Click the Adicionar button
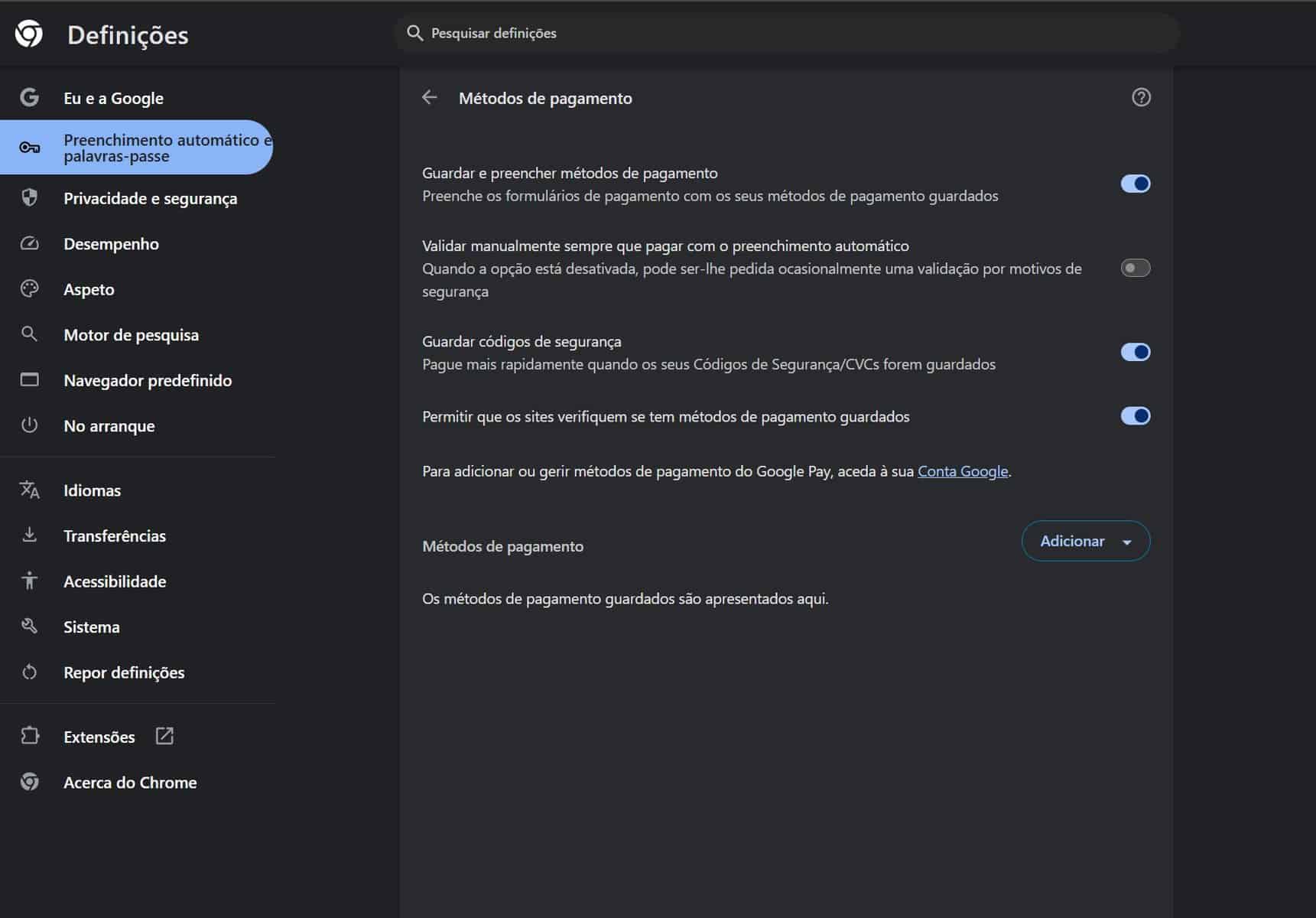This screenshot has width=1316, height=918. point(1073,541)
